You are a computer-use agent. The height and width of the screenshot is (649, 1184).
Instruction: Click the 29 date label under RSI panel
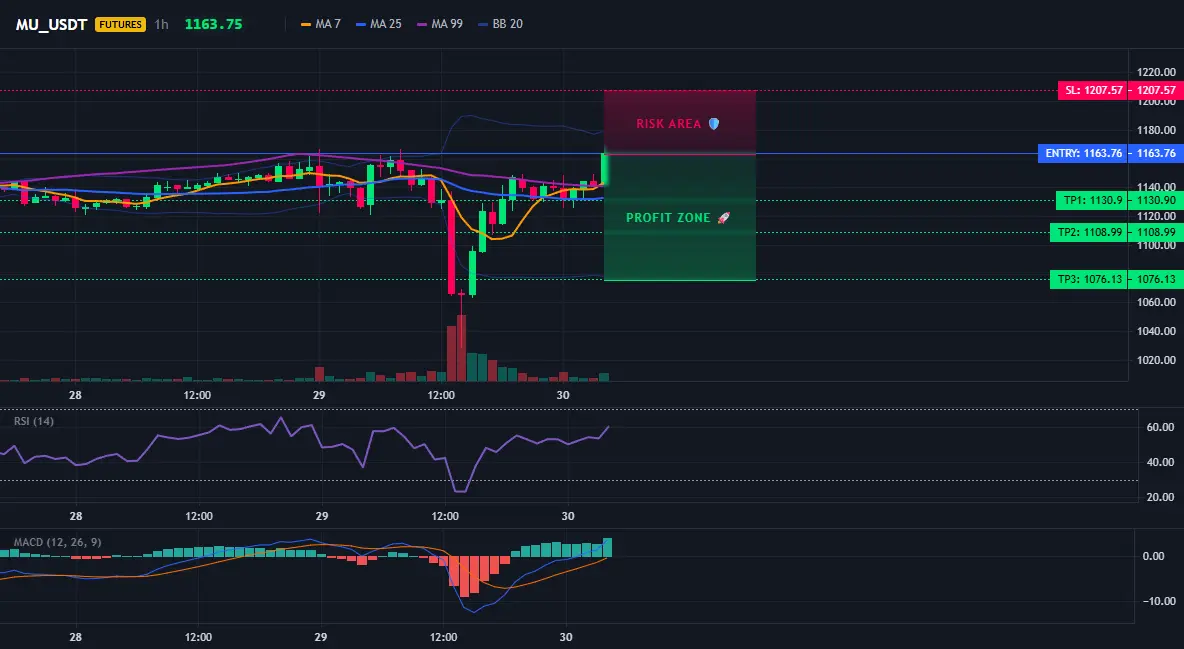322,516
